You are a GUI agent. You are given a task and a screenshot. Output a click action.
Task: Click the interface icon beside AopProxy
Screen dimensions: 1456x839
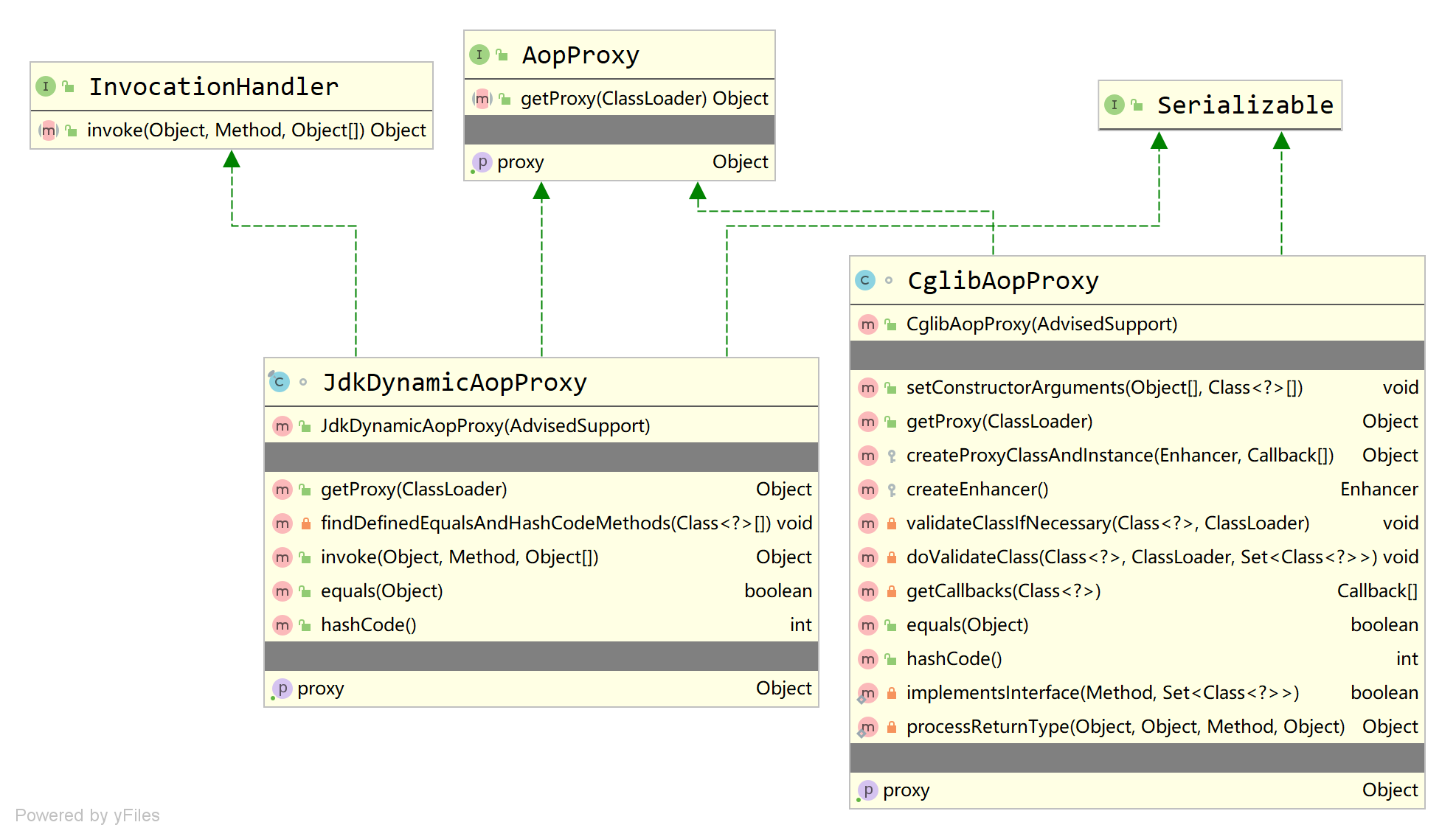point(479,55)
